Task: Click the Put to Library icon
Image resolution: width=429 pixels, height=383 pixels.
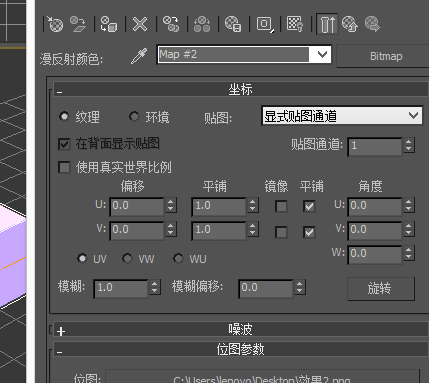Action: coord(233,24)
